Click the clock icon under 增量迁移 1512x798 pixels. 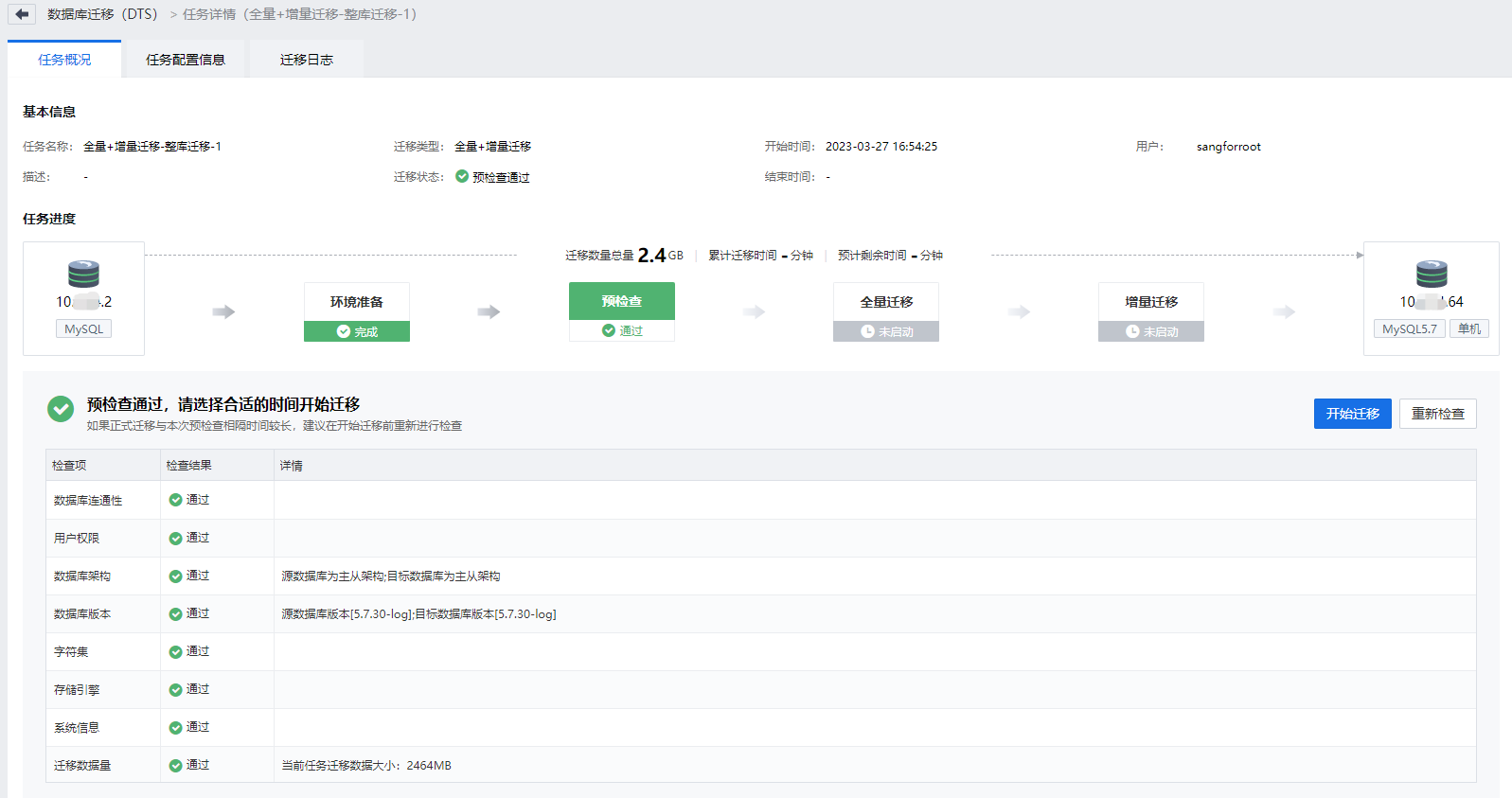[1132, 332]
